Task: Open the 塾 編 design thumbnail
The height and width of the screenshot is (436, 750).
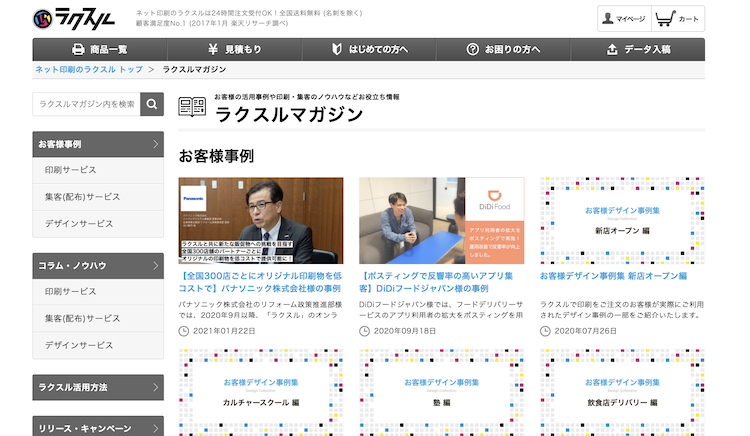Action: [441, 392]
